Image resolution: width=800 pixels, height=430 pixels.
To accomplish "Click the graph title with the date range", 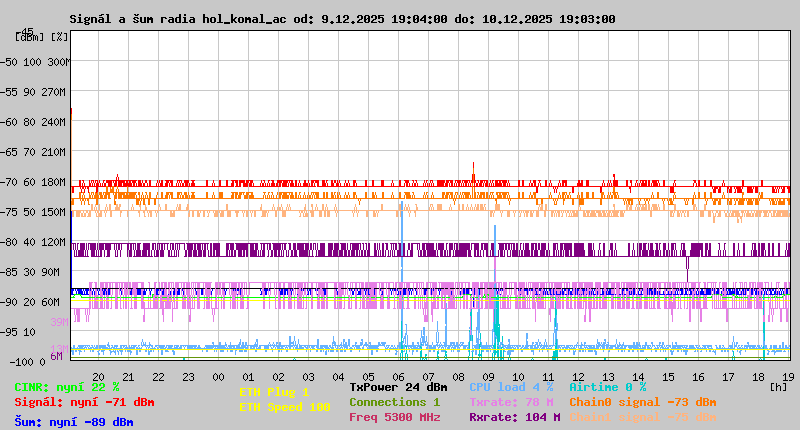I will point(342,19).
